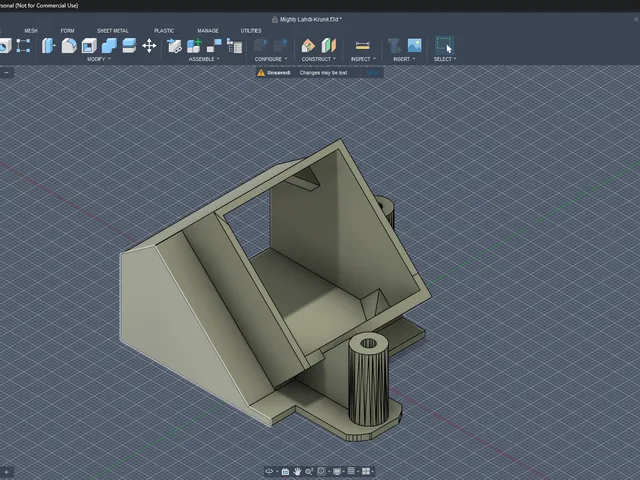Click Save link in Unsaved notification

pyautogui.click(x=373, y=73)
